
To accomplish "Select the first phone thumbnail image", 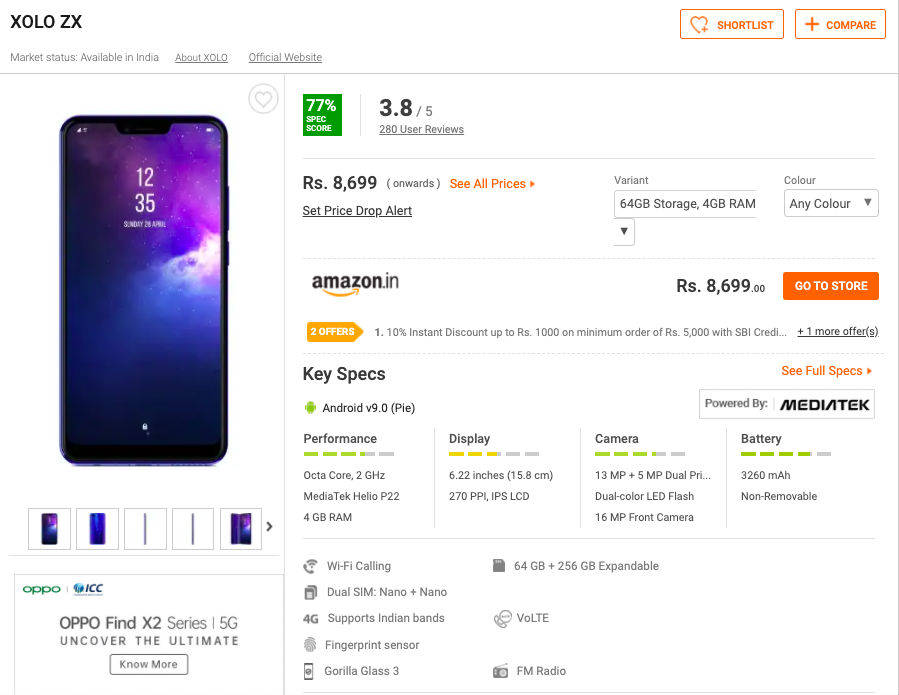I will [50, 529].
